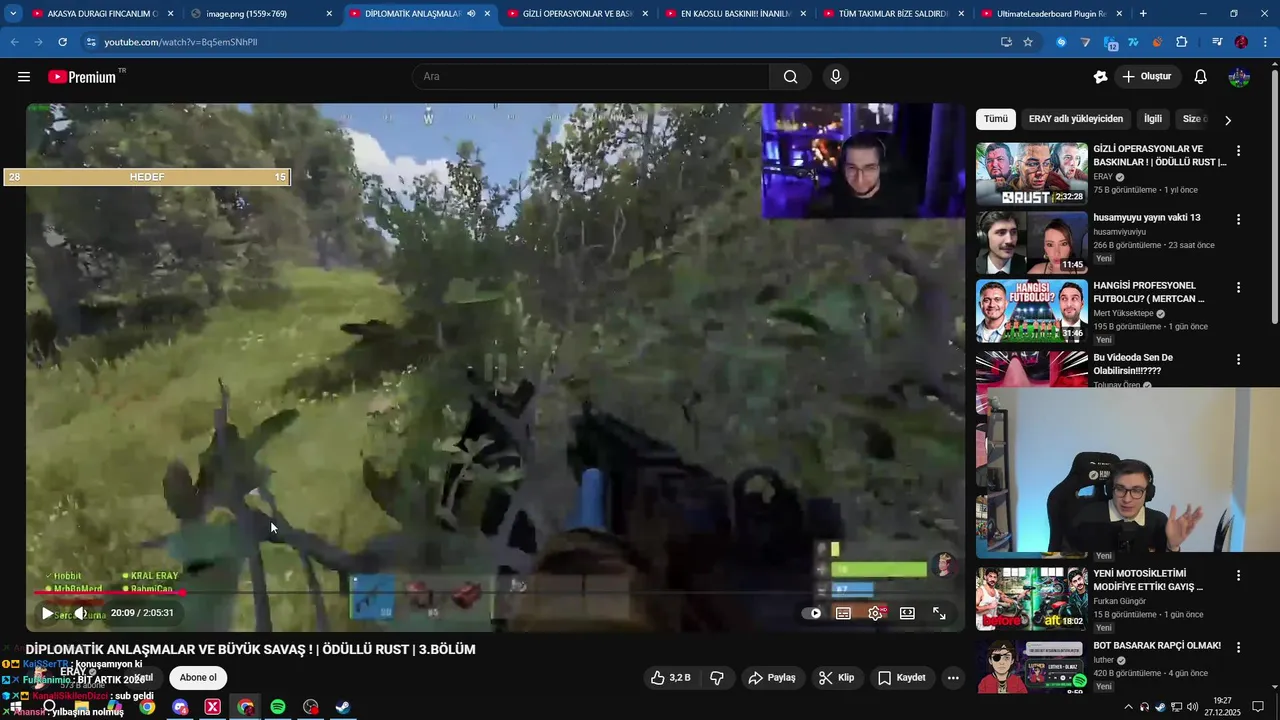1280x720 pixels.
Task: Open options for Bu Videoda Sen video
Action: coord(1238,359)
